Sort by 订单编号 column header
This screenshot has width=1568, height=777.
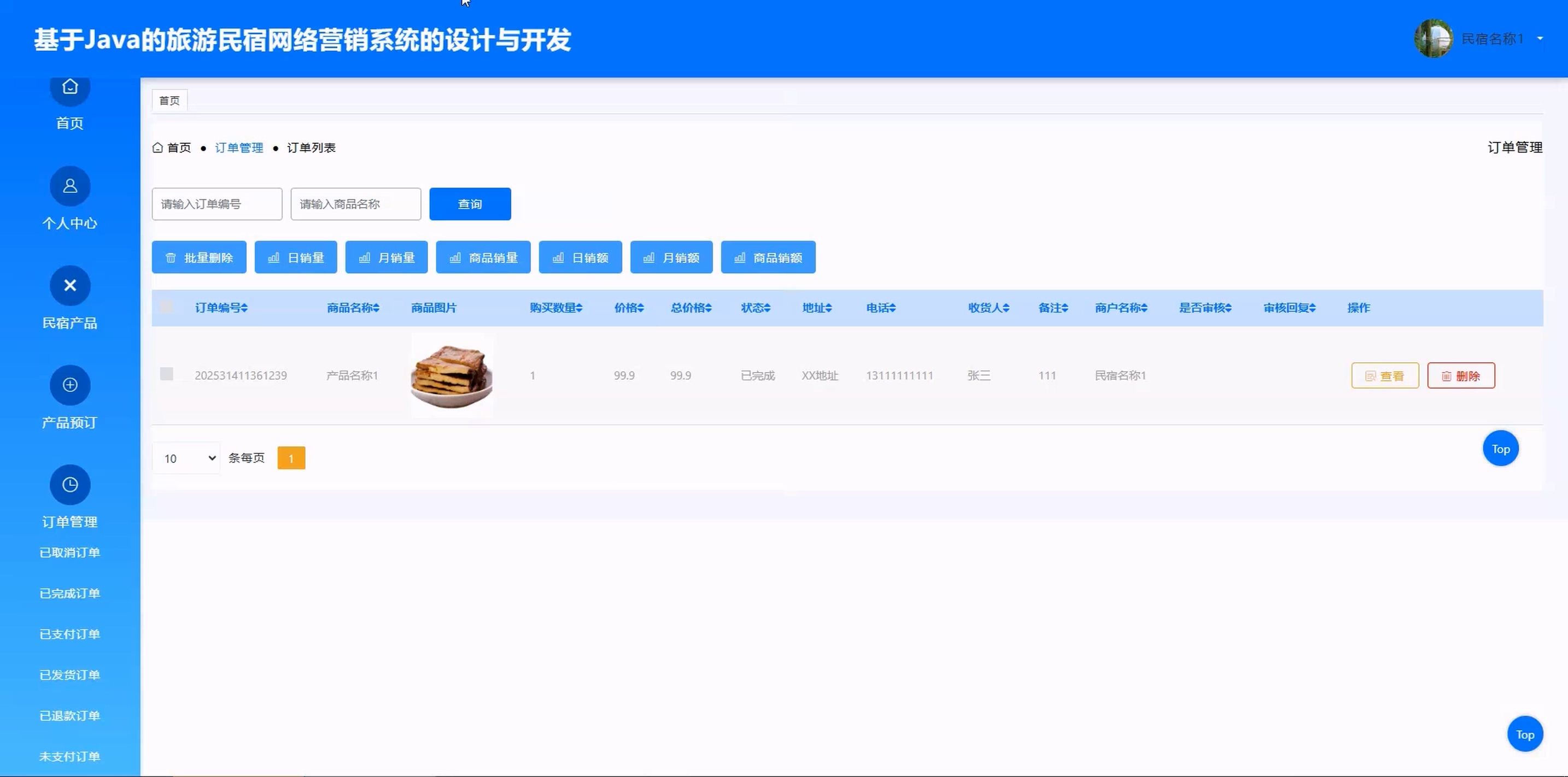pyautogui.click(x=221, y=308)
